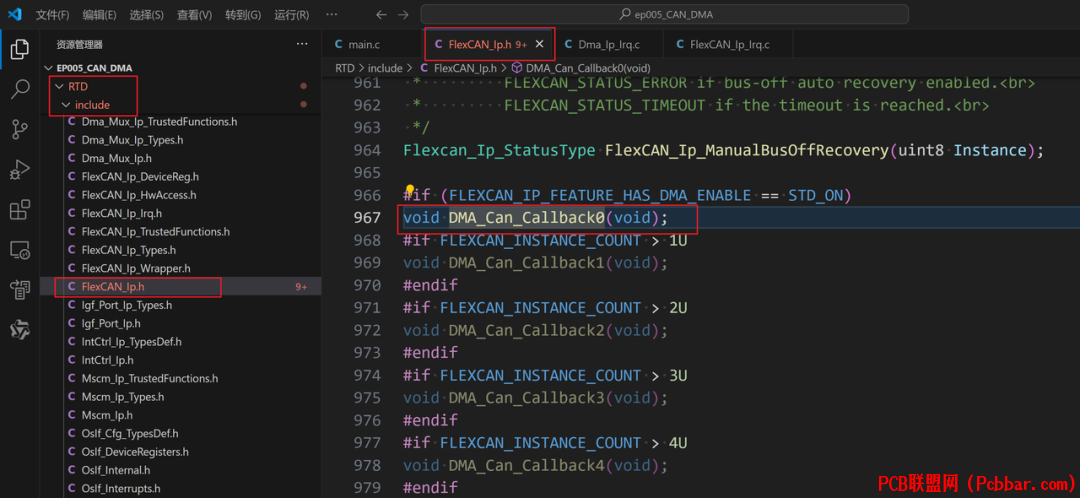Click the navigate forward arrow
This screenshot has width=1080, height=498.
[404, 14]
